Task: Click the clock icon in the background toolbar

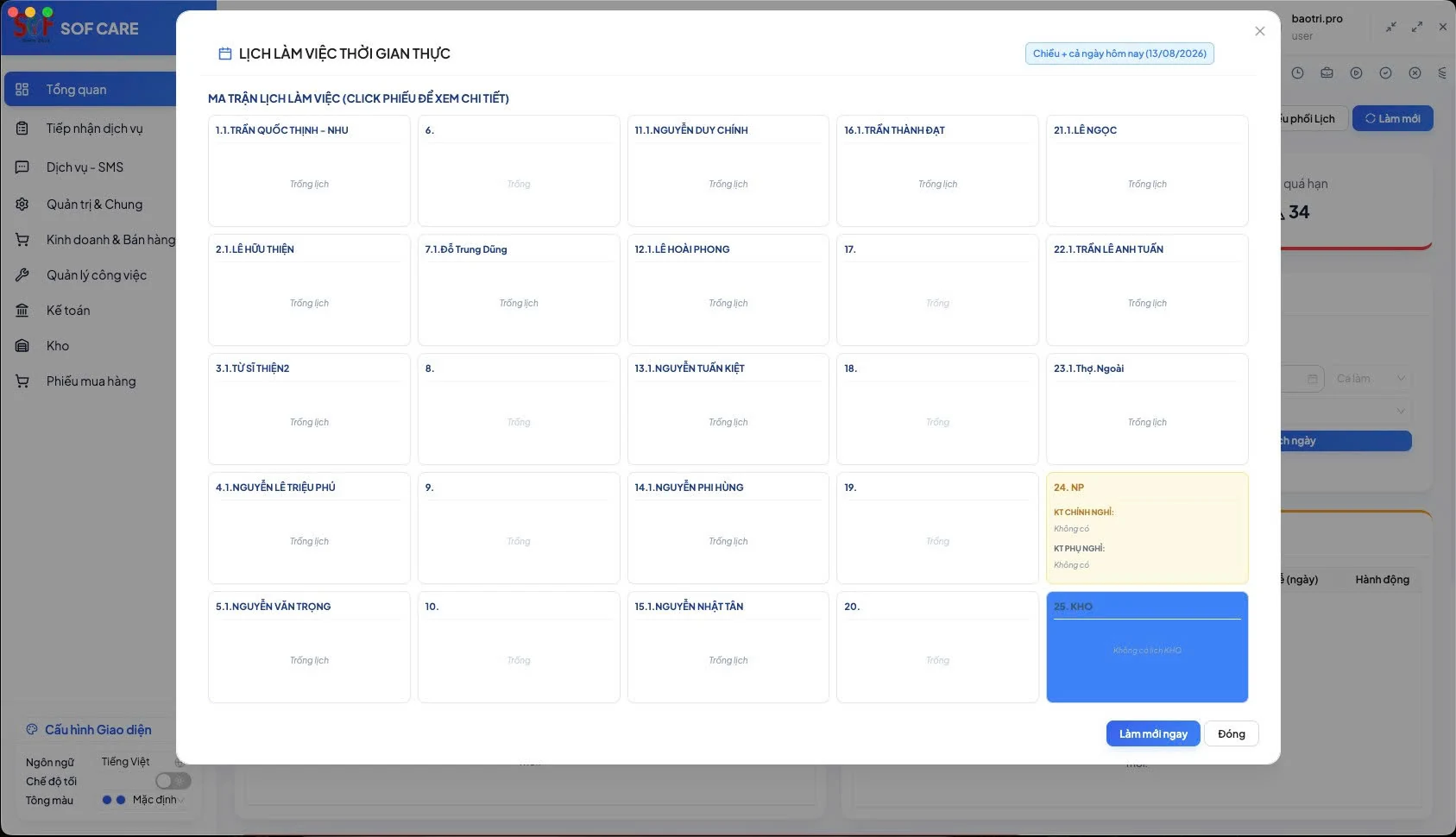Action: [1297, 73]
